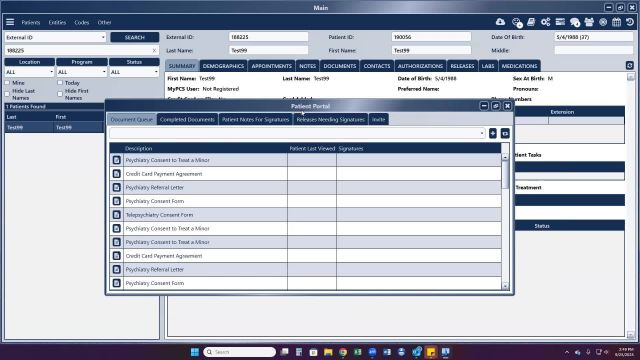Switch to the Demographics tab

[x=223, y=66]
